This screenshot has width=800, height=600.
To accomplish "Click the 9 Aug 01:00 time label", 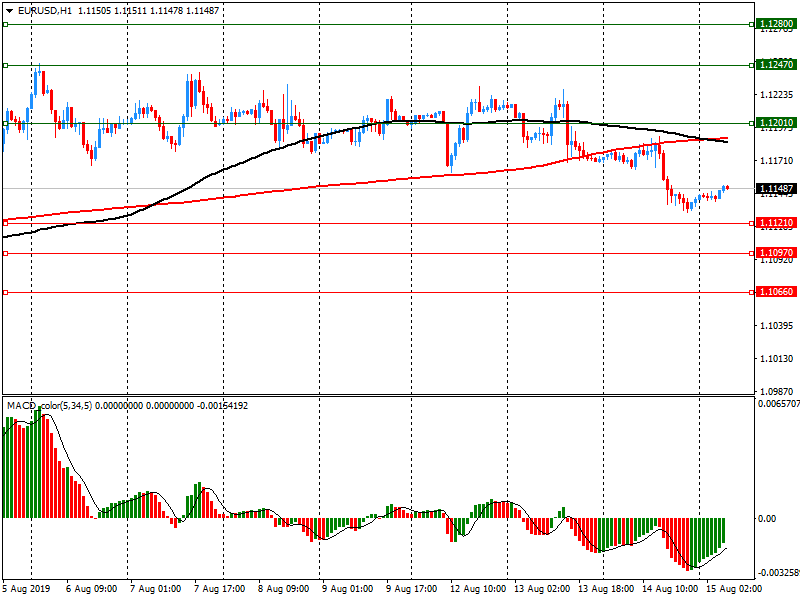I will (x=347, y=589).
